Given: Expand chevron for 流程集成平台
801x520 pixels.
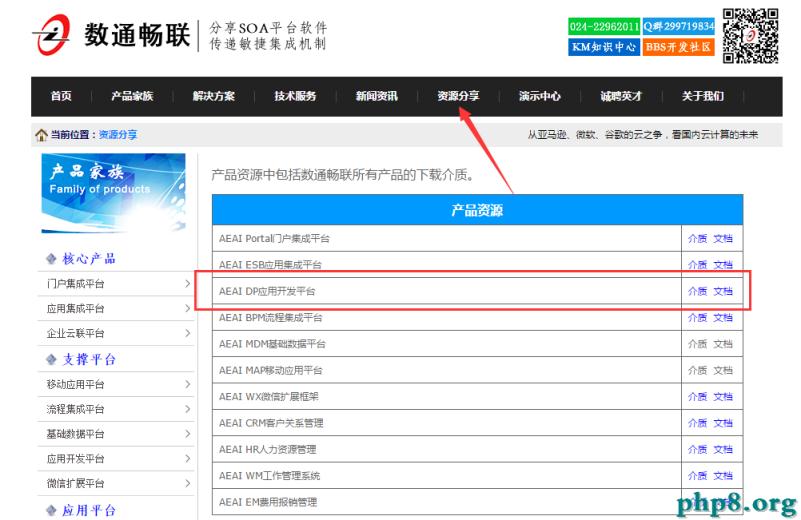Looking at the screenshot, I should (x=187, y=409).
